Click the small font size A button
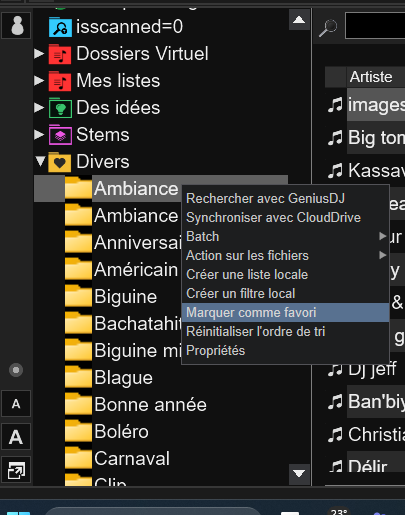The image size is (405, 515). [x=16, y=404]
